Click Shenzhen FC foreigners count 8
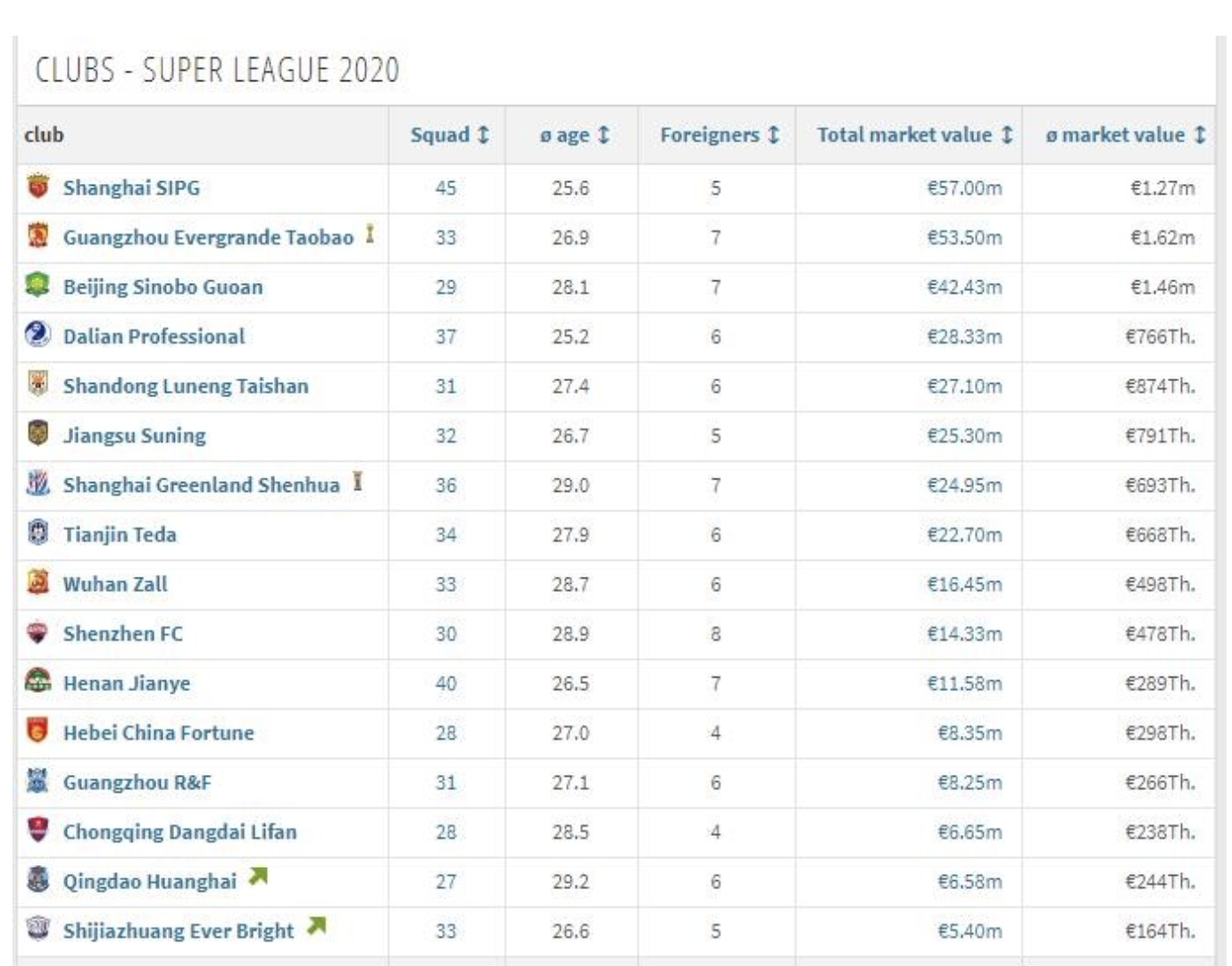The width and height of the screenshot is (1232, 966). [715, 634]
